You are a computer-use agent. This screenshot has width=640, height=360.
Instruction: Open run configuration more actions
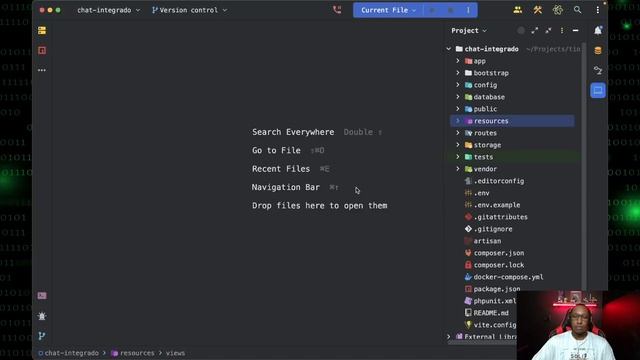coord(468,10)
